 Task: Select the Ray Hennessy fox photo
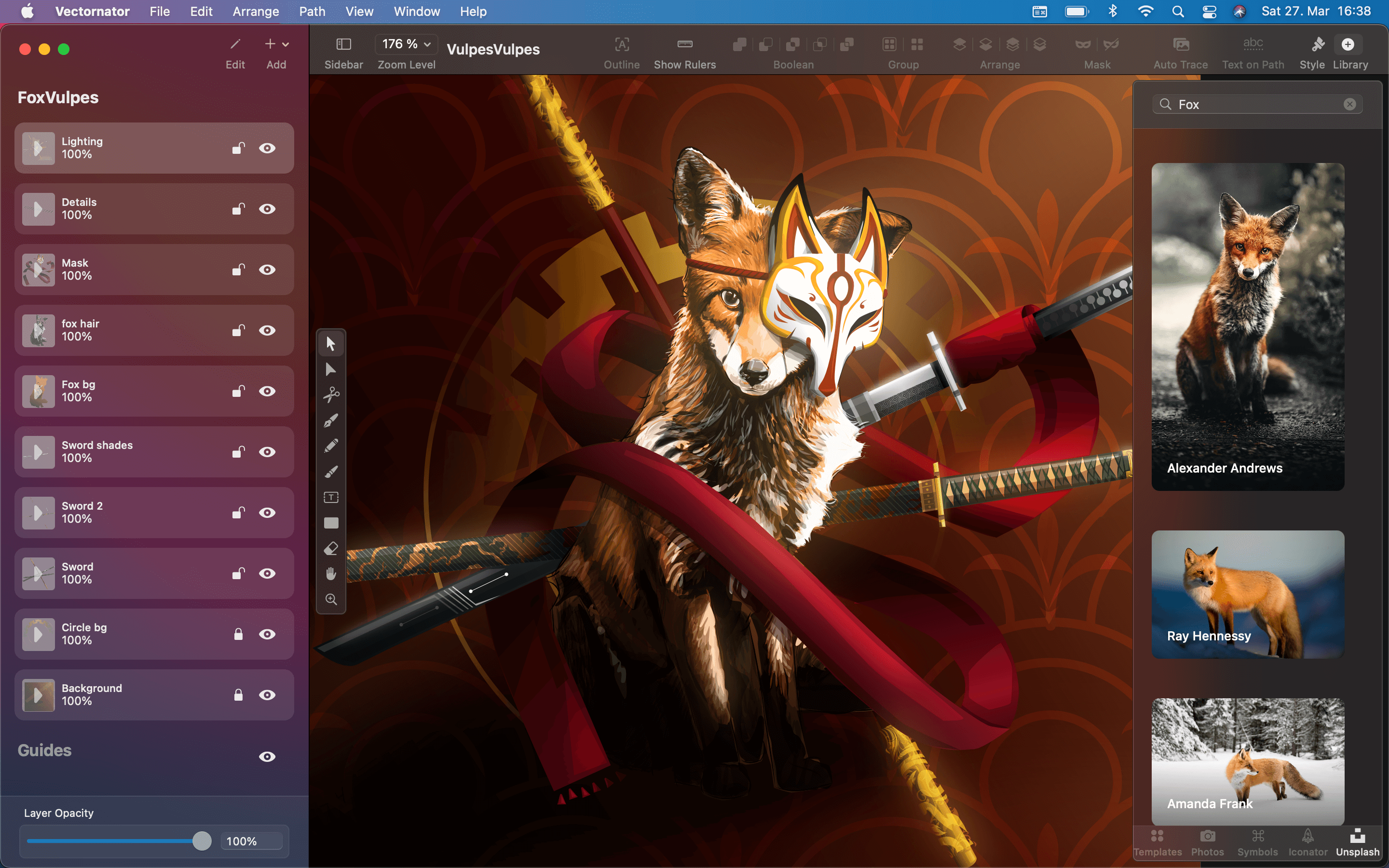click(x=1248, y=594)
